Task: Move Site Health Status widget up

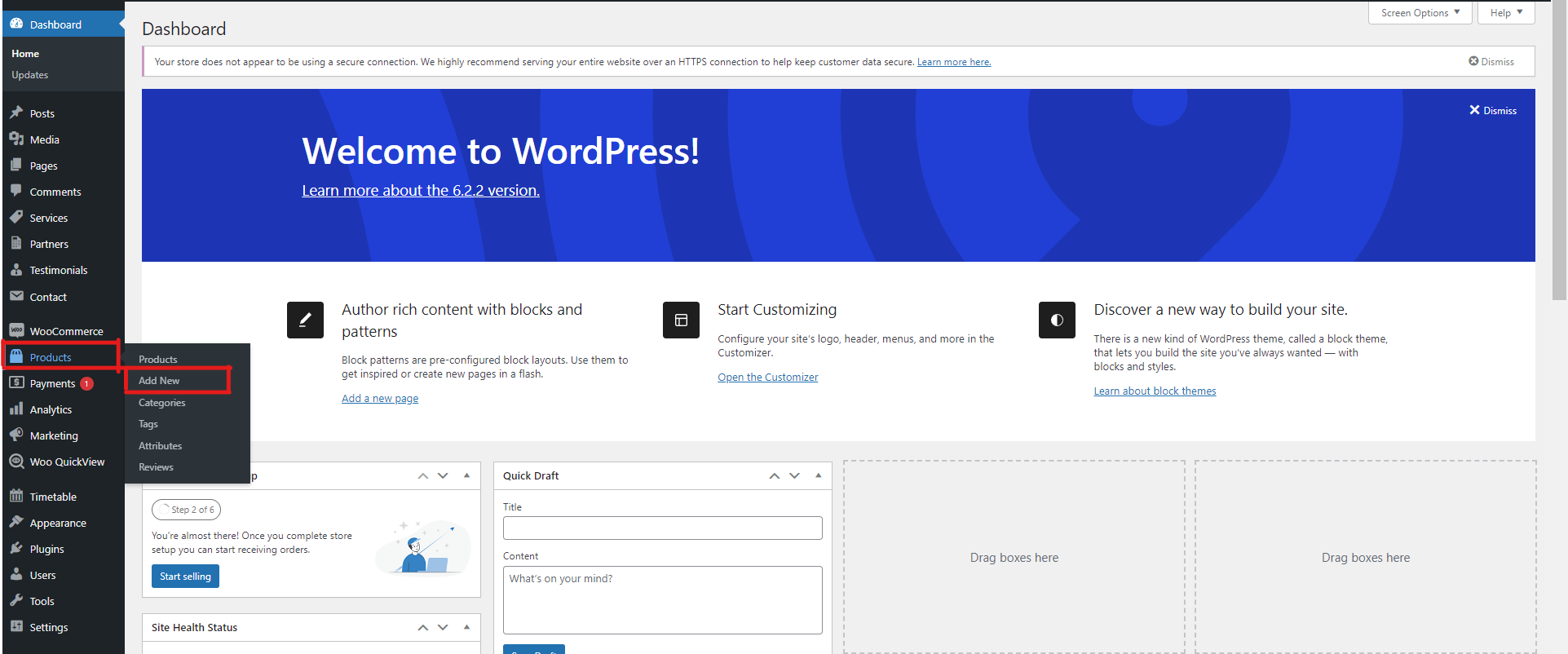Action: [422, 627]
